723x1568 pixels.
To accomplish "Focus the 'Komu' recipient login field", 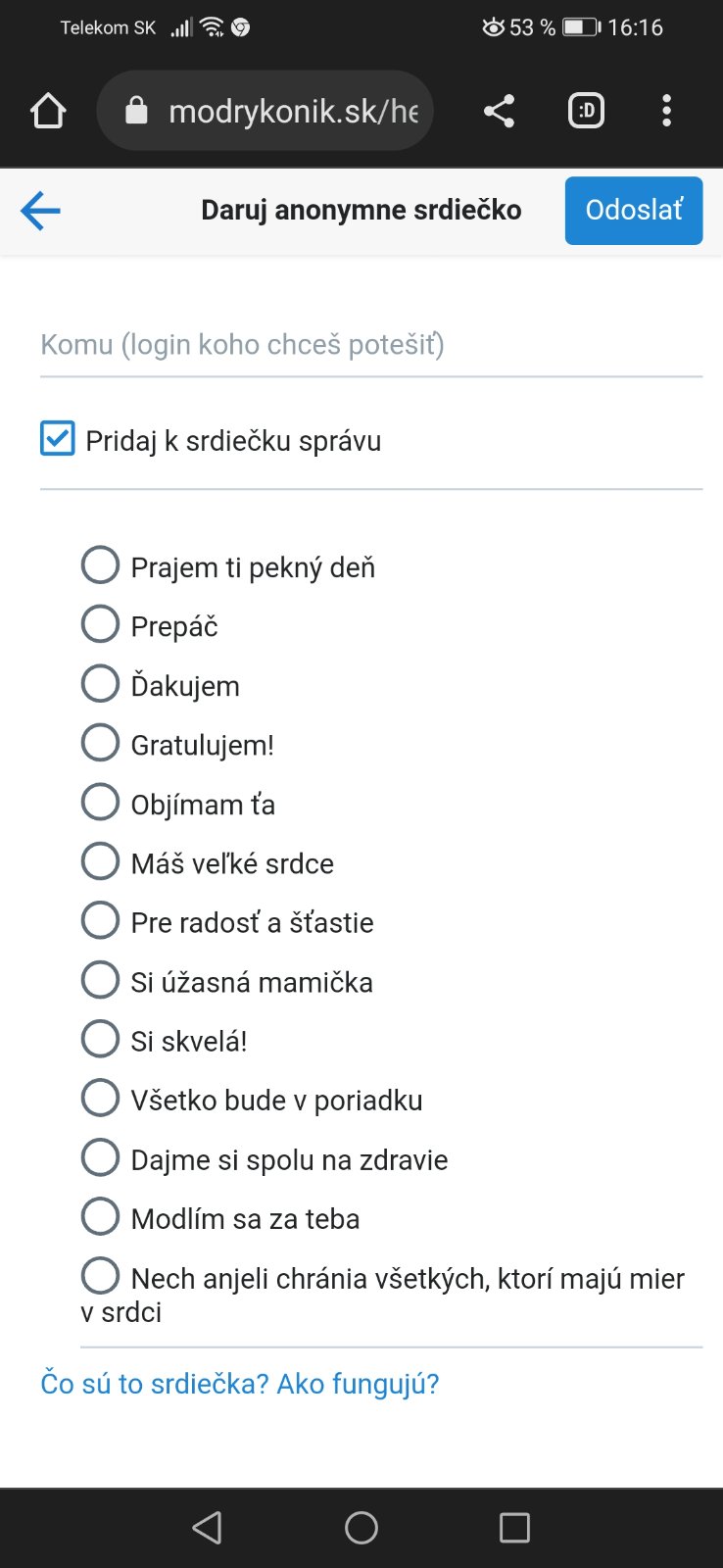I will click(x=370, y=345).
